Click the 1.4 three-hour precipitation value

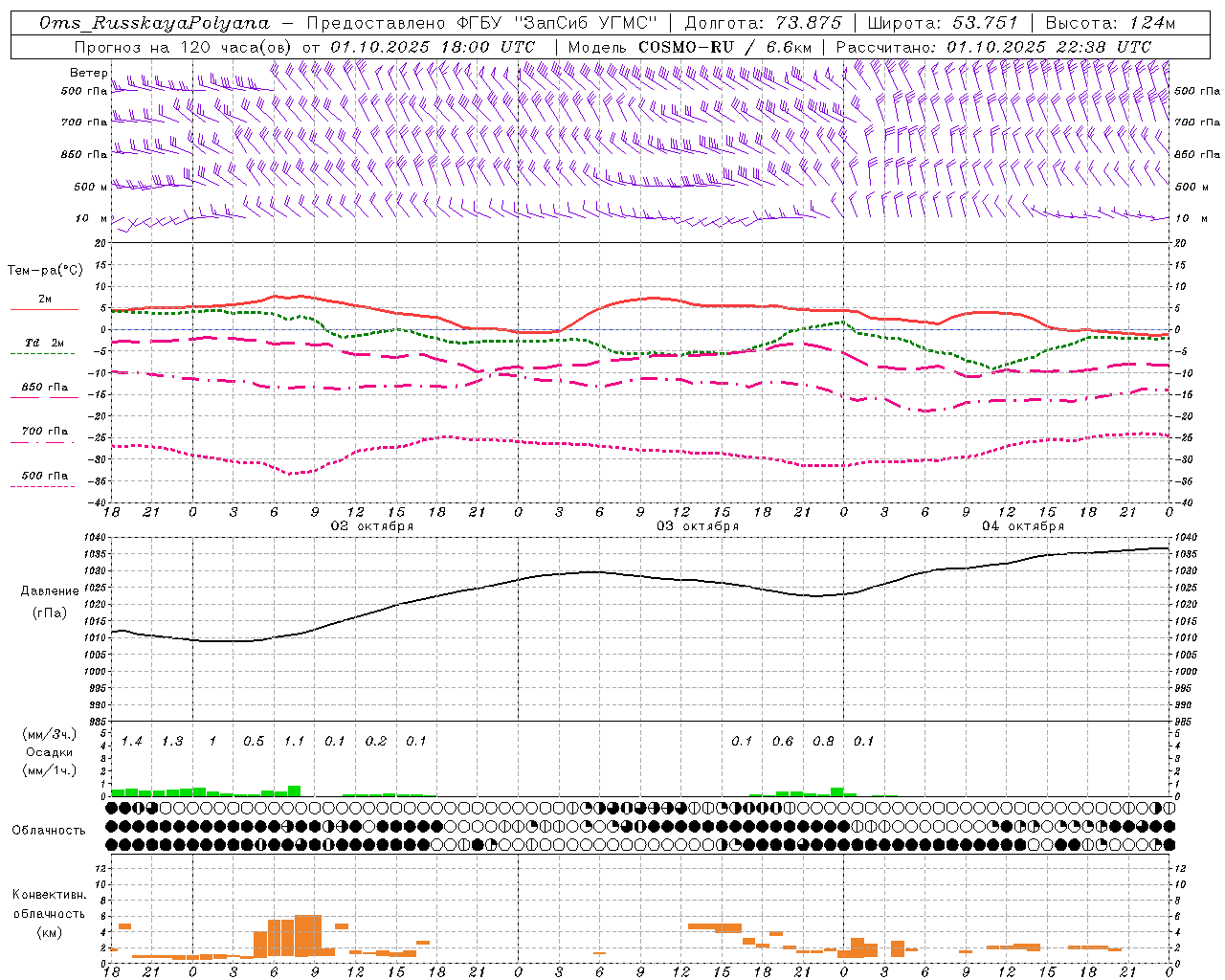(x=131, y=741)
